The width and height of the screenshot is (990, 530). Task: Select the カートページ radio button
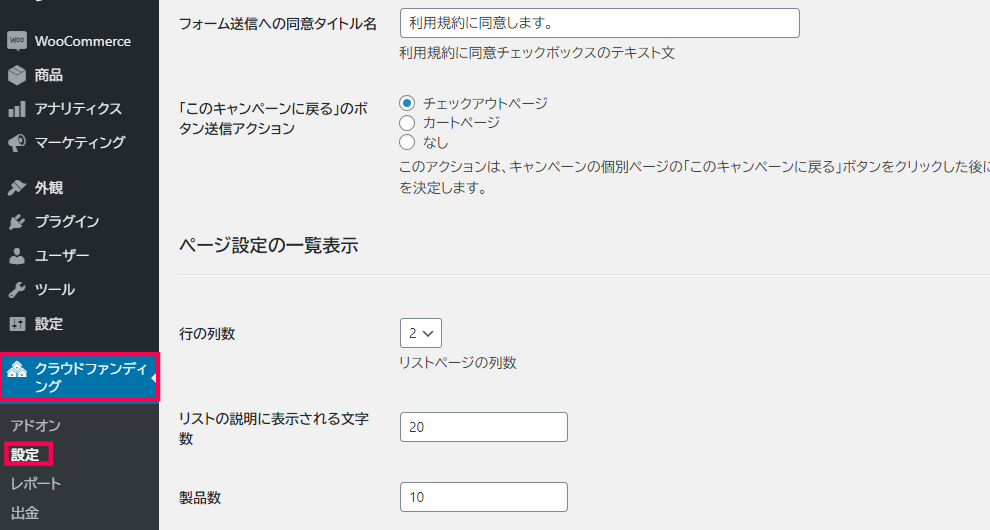(407, 123)
